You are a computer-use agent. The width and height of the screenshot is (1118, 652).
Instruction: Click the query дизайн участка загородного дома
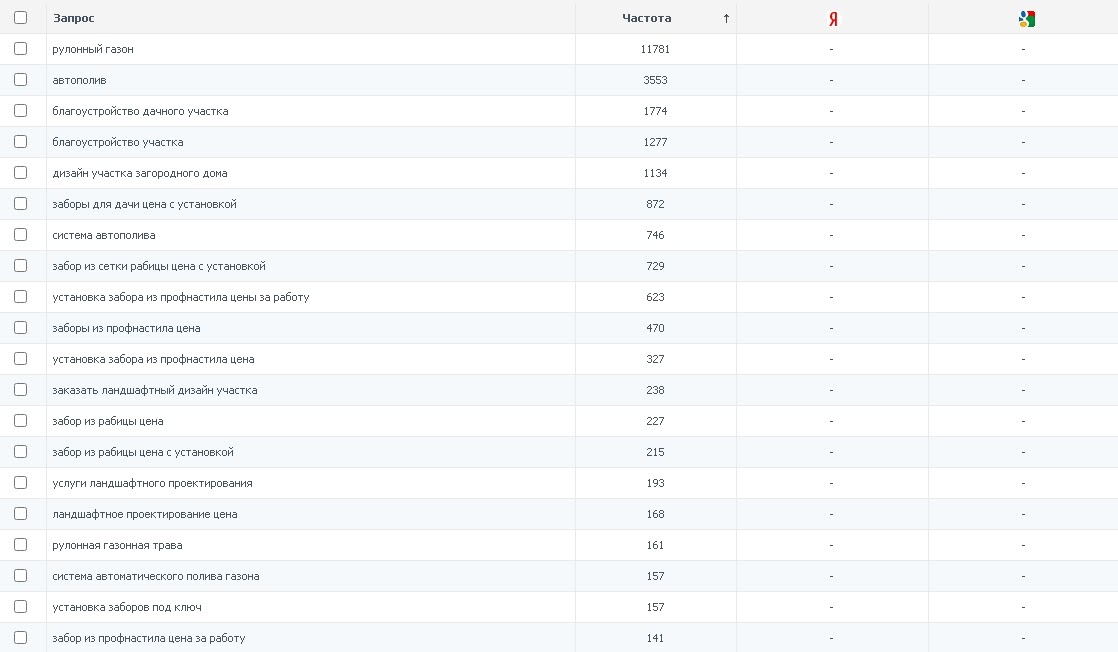[140, 173]
